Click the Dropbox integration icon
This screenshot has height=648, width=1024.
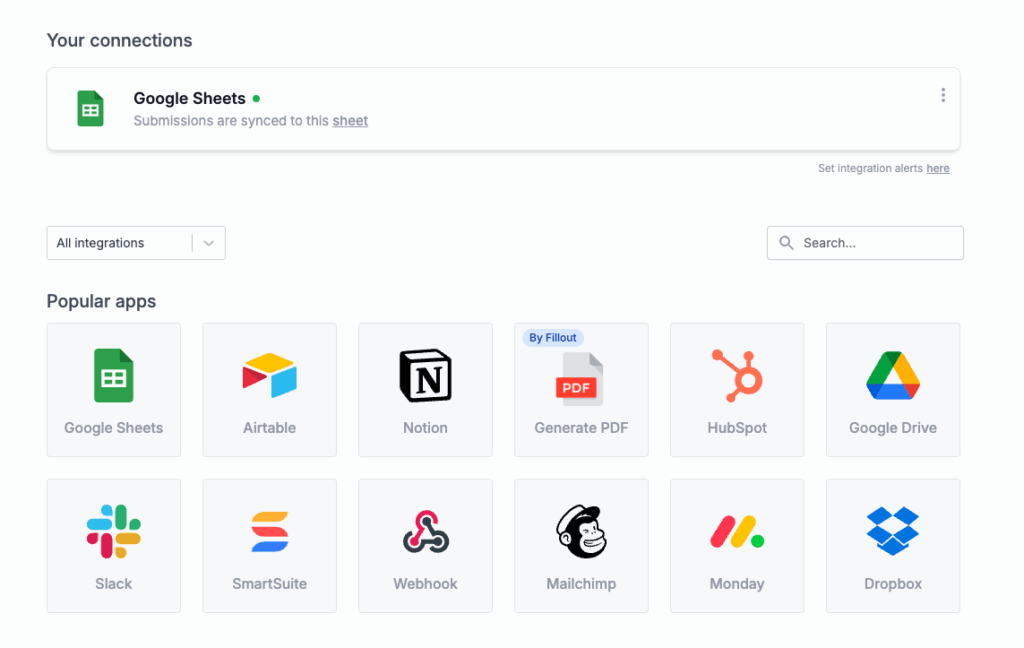tap(892, 531)
